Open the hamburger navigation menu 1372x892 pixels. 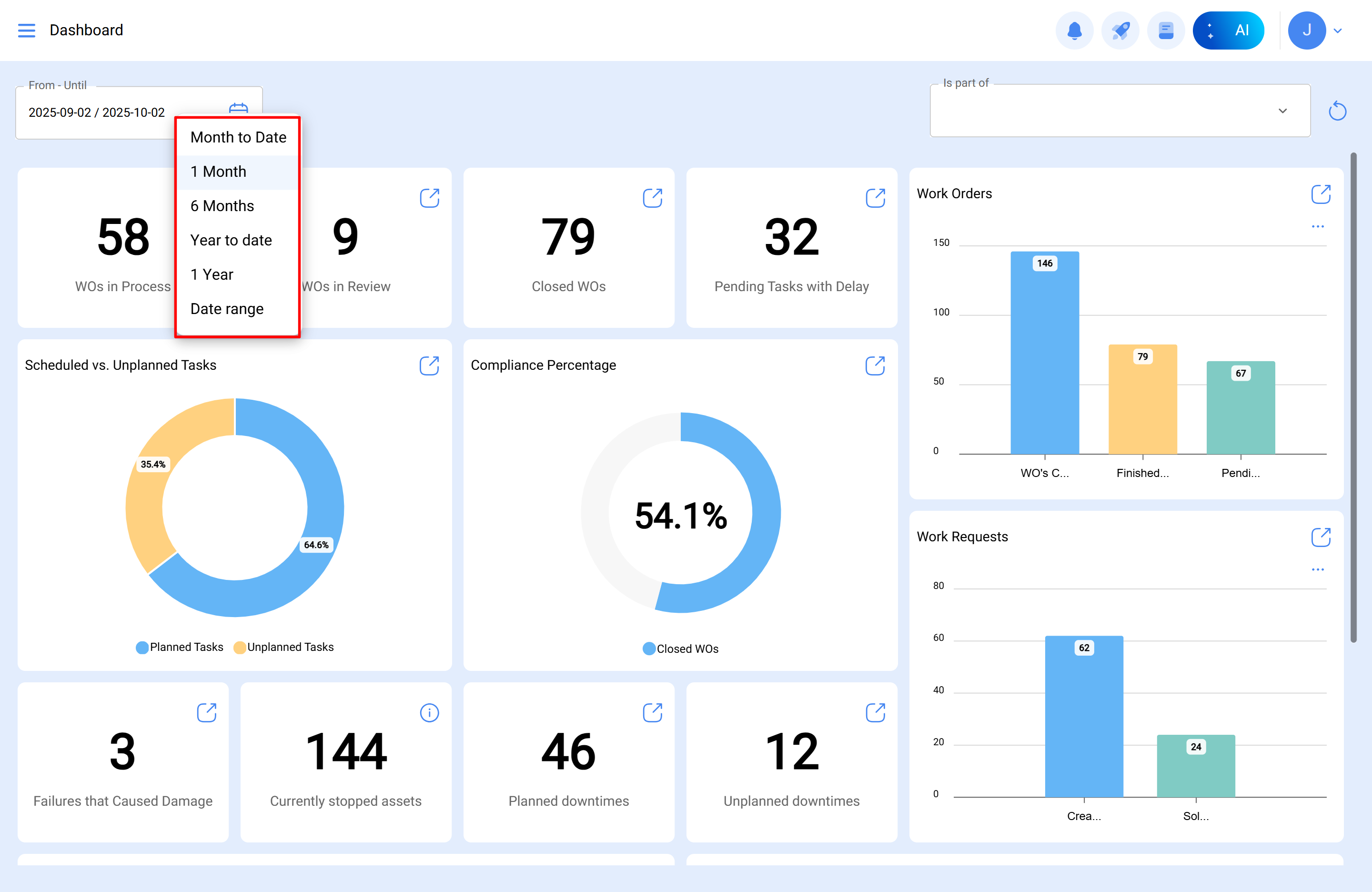point(27,30)
